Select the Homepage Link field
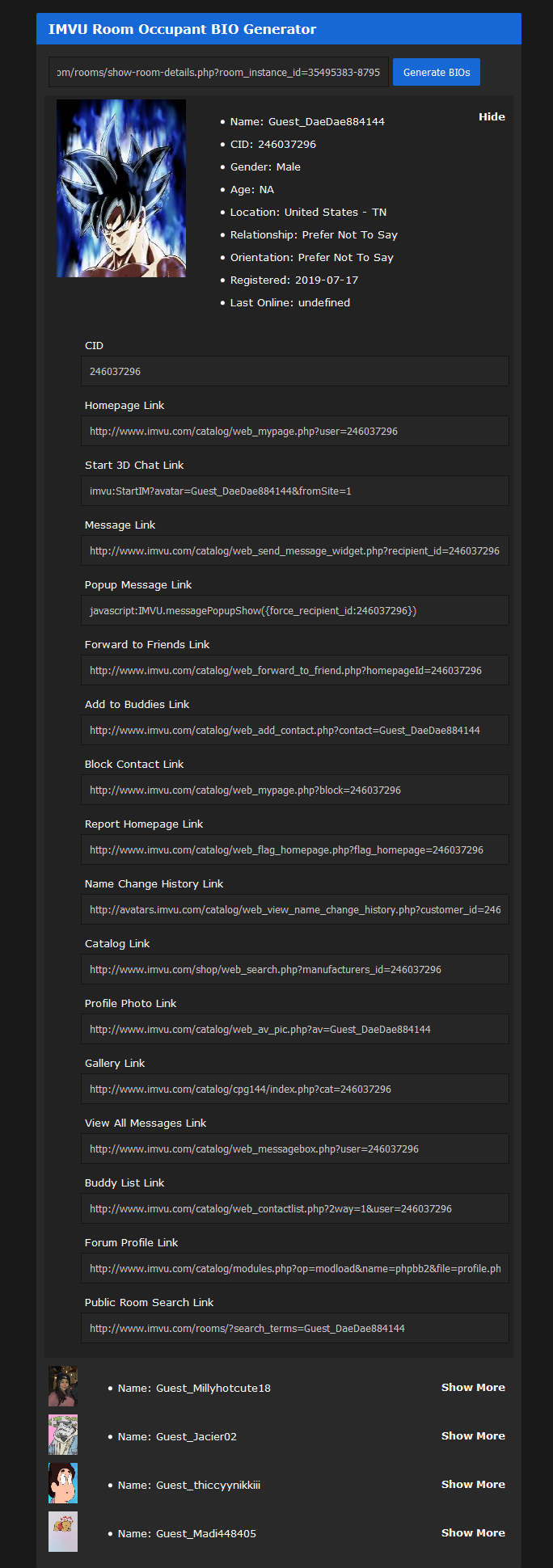Viewport: 553px width, 1568px height. pos(295,431)
